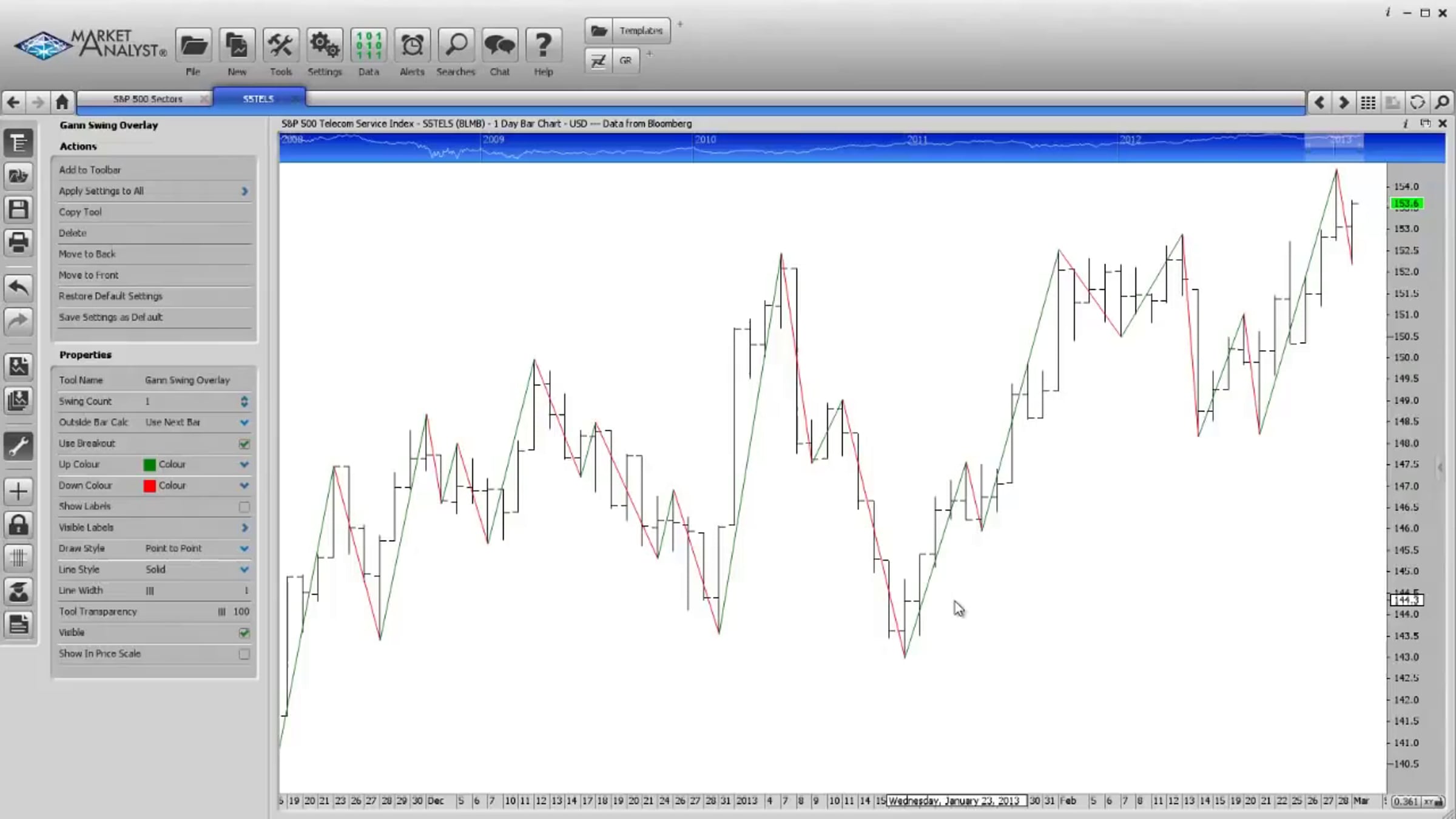This screenshot has height=819, width=1456.
Task: Click Restore Default Settings
Action: tap(110, 296)
